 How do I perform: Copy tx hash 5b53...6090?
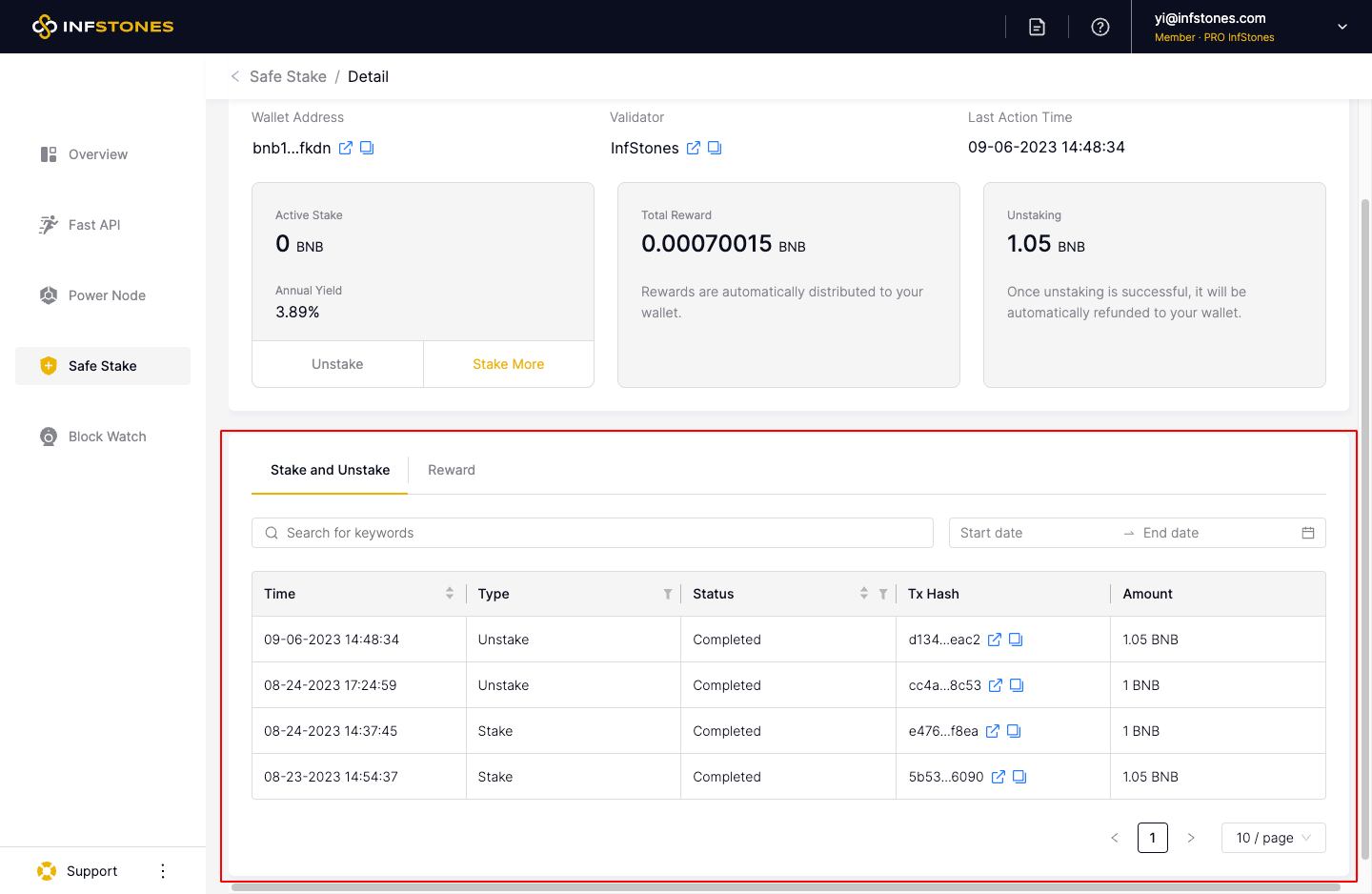(1019, 777)
